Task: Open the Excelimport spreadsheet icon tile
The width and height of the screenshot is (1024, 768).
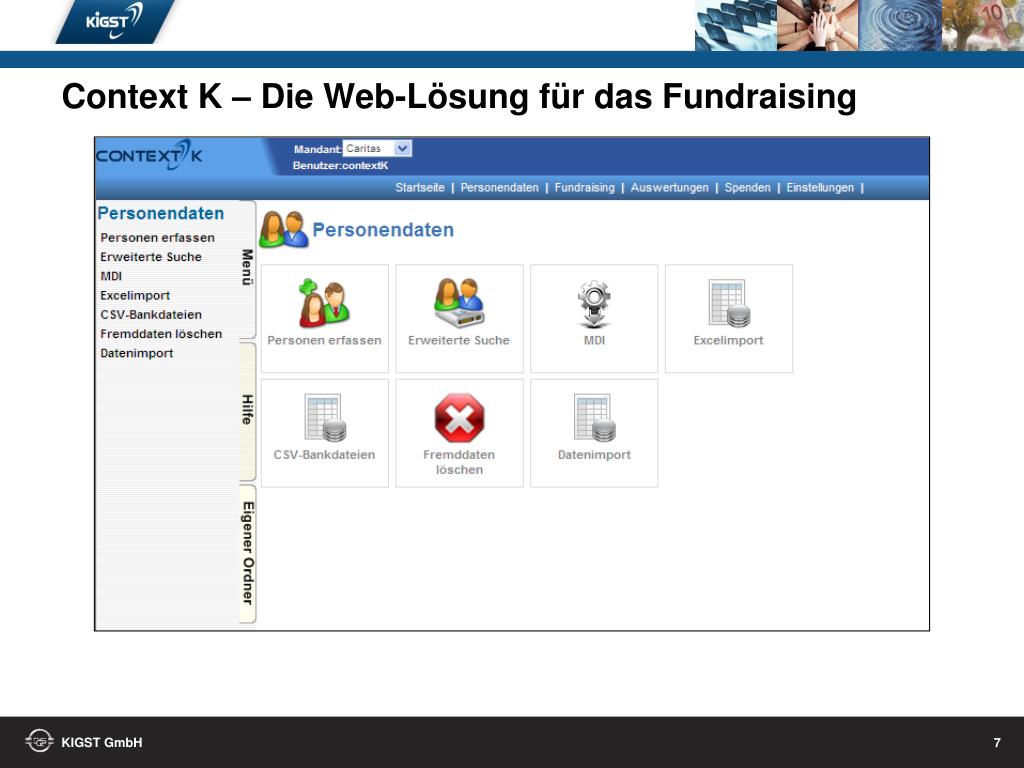Action: click(729, 303)
